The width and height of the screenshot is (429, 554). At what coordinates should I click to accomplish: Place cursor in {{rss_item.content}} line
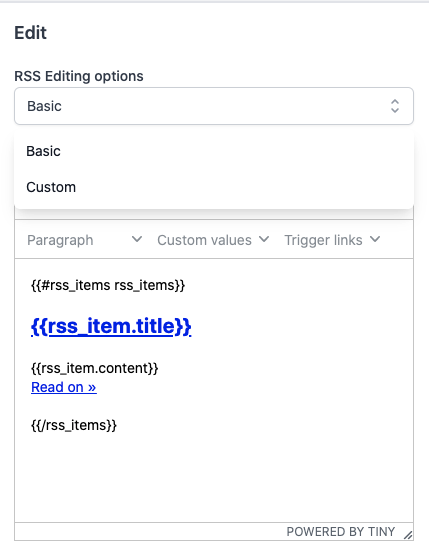[x=95, y=369]
